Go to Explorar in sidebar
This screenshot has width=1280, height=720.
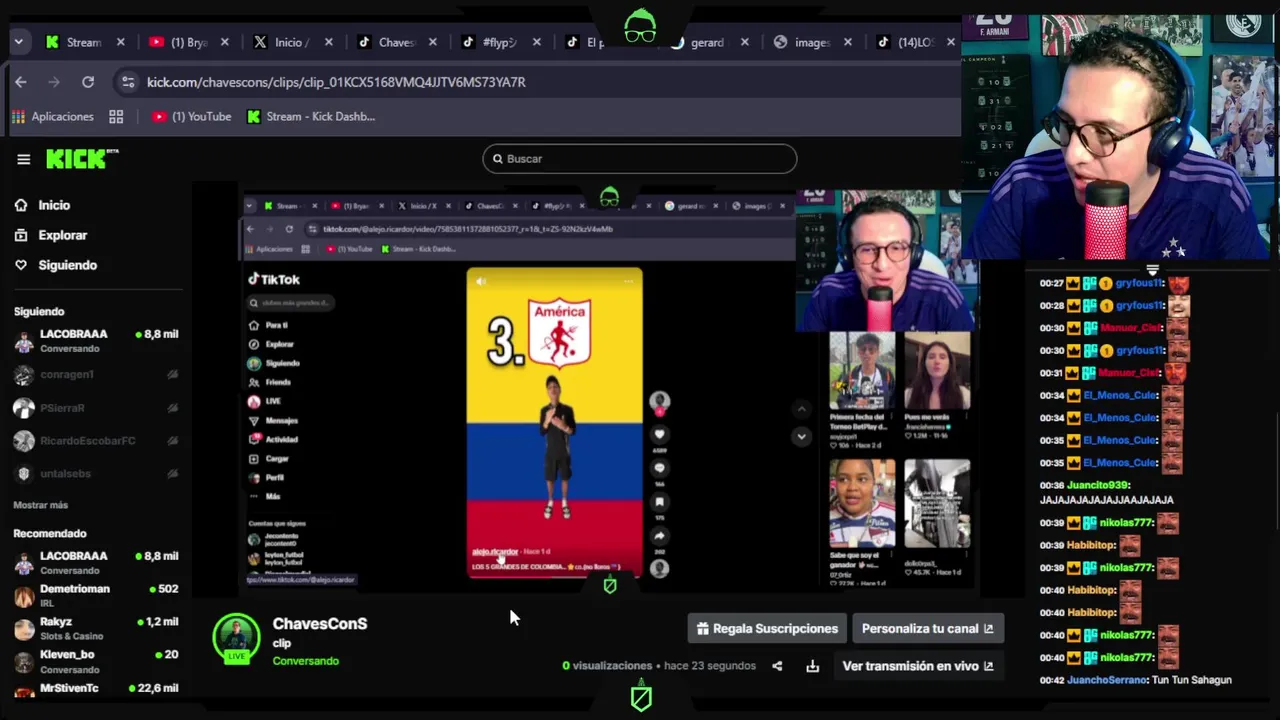[51, 235]
